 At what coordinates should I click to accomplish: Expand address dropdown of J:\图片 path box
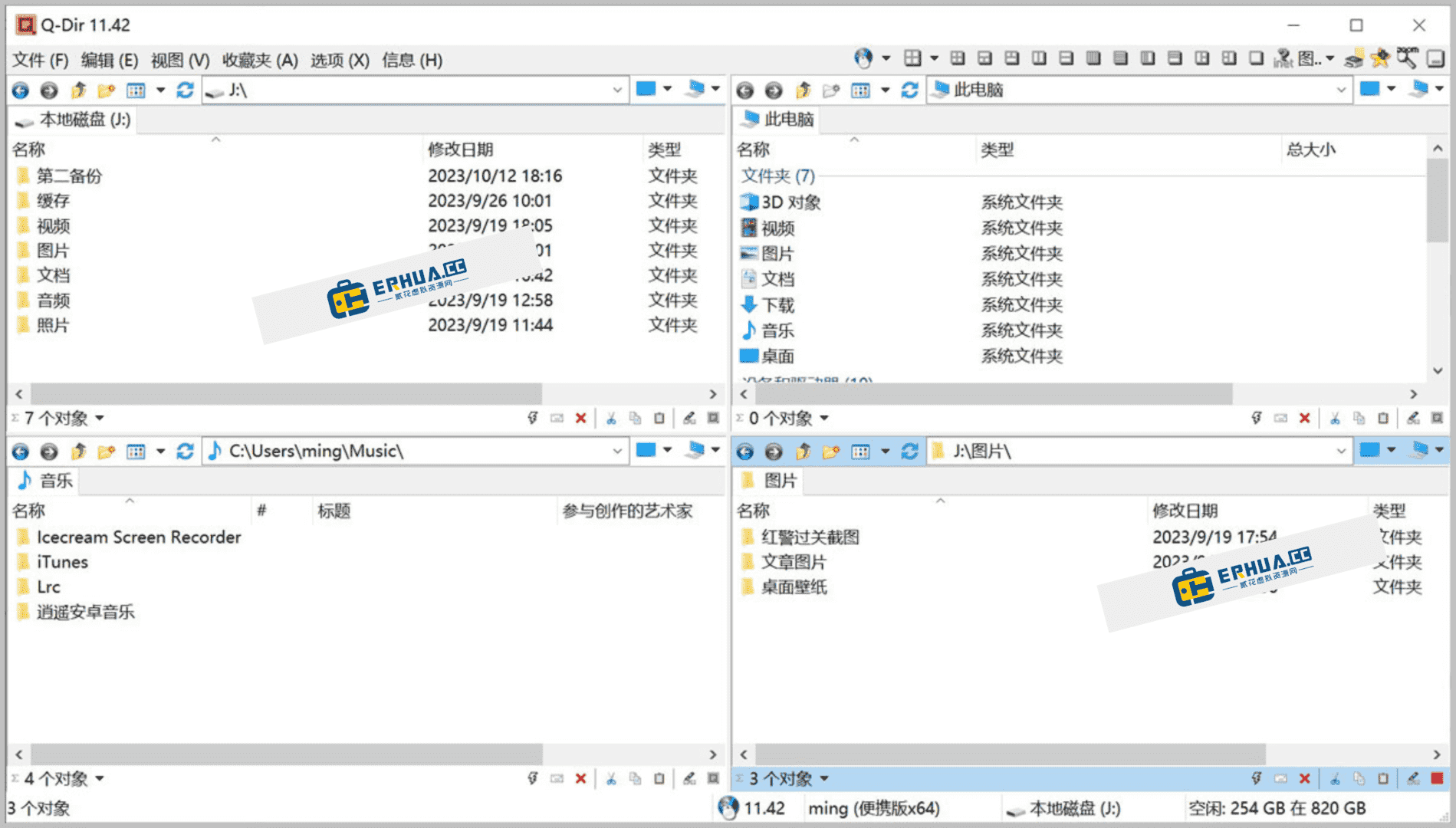pyautogui.click(x=1341, y=452)
